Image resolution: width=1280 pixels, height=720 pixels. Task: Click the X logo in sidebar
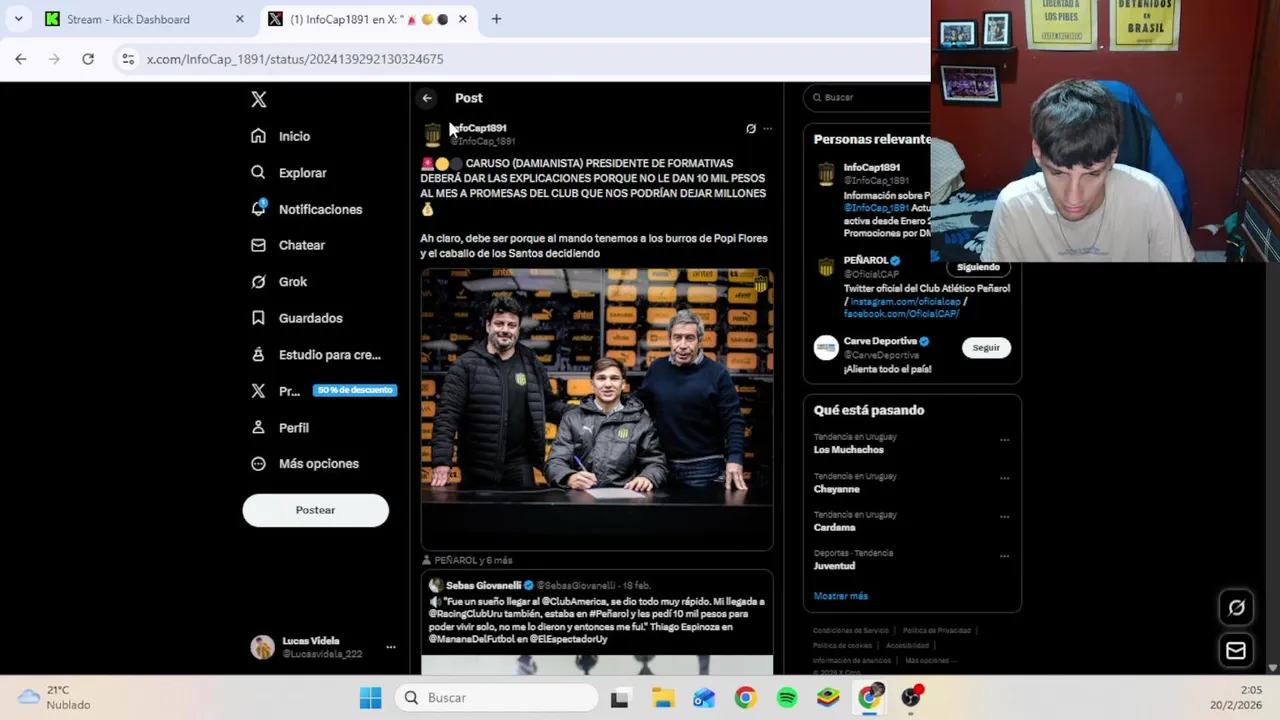tap(259, 99)
